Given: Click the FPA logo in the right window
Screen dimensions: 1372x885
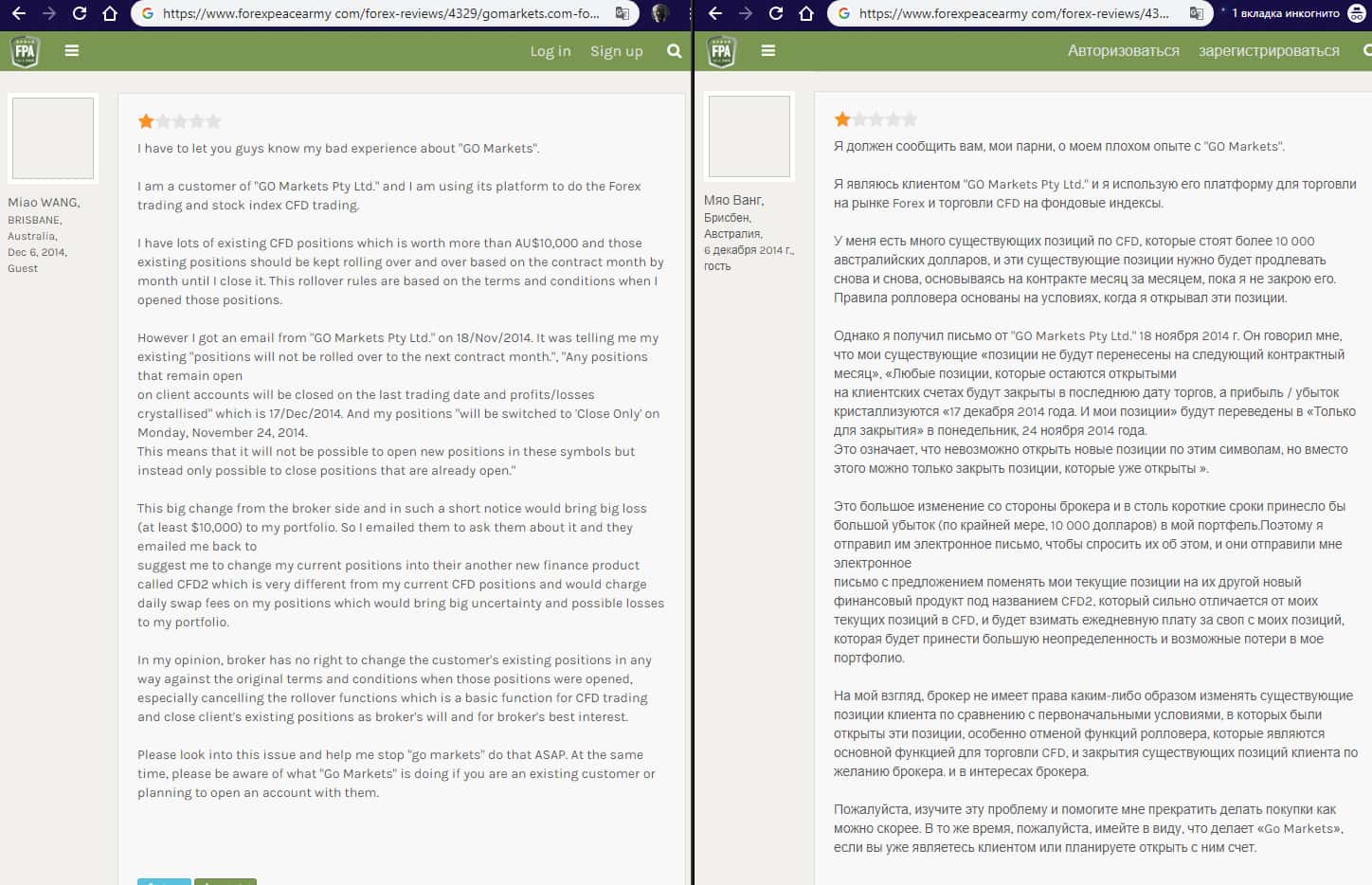Looking at the screenshot, I should point(722,51).
